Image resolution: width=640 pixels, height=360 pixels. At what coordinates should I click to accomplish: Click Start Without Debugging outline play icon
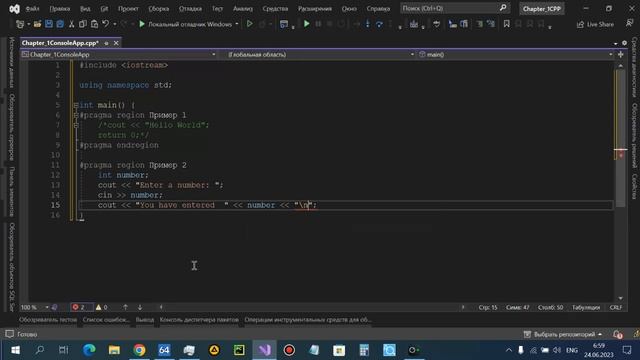pyautogui.click(x=249, y=24)
